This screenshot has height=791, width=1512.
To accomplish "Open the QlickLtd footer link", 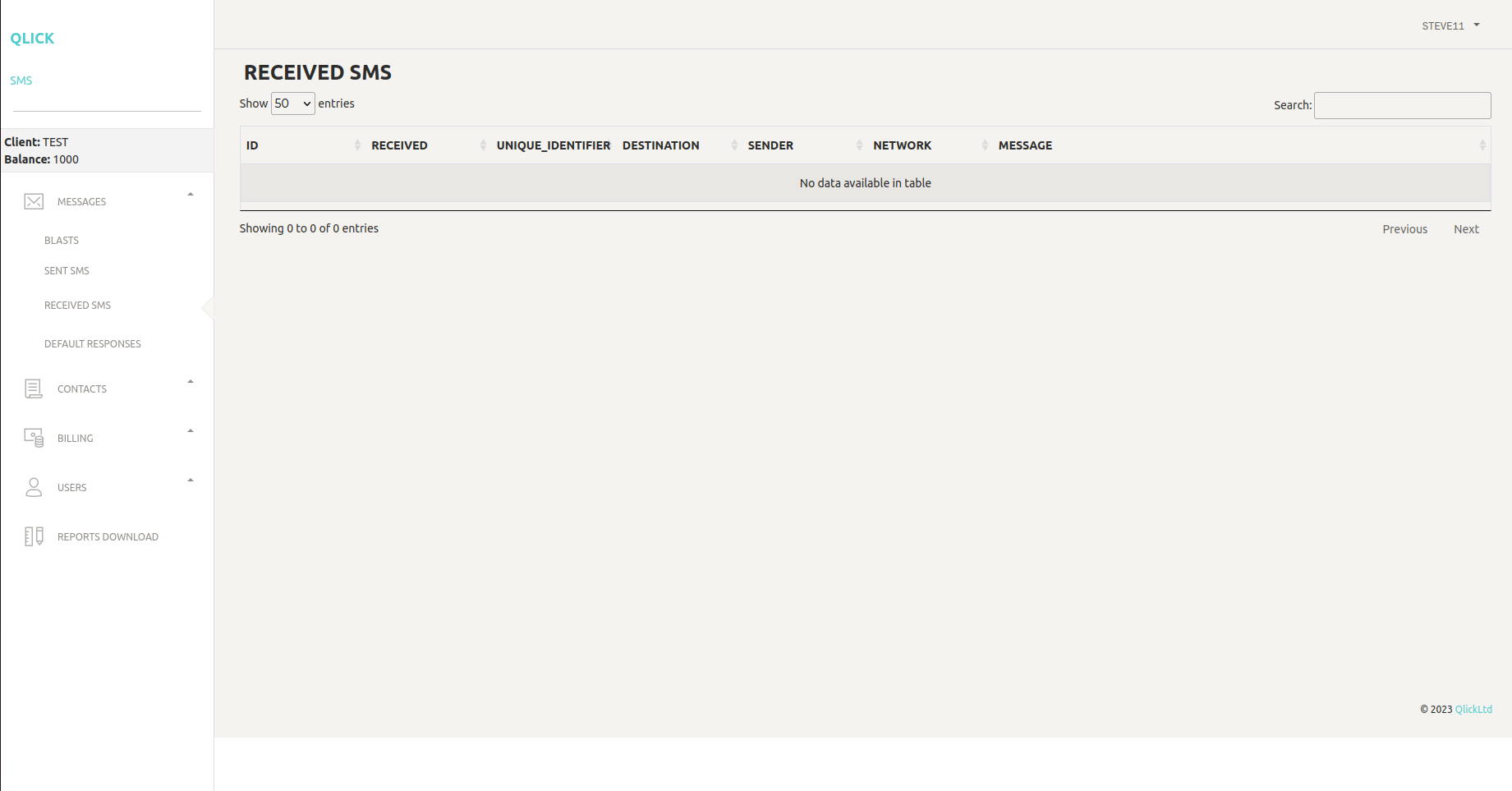I will pyautogui.click(x=1473, y=710).
